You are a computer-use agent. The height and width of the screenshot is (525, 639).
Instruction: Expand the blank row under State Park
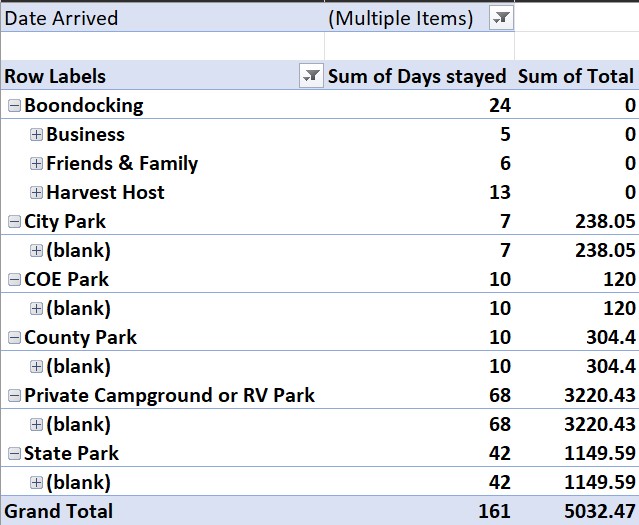(36, 483)
